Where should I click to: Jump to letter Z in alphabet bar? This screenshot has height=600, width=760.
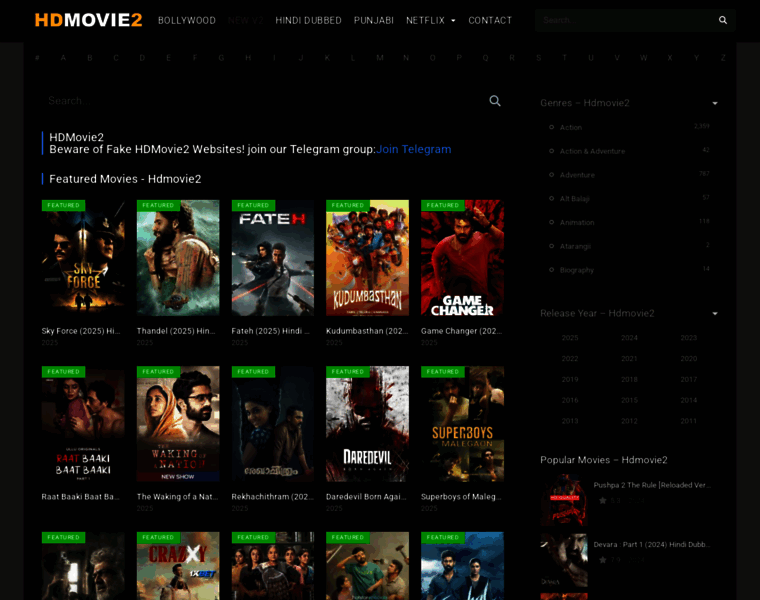click(723, 58)
